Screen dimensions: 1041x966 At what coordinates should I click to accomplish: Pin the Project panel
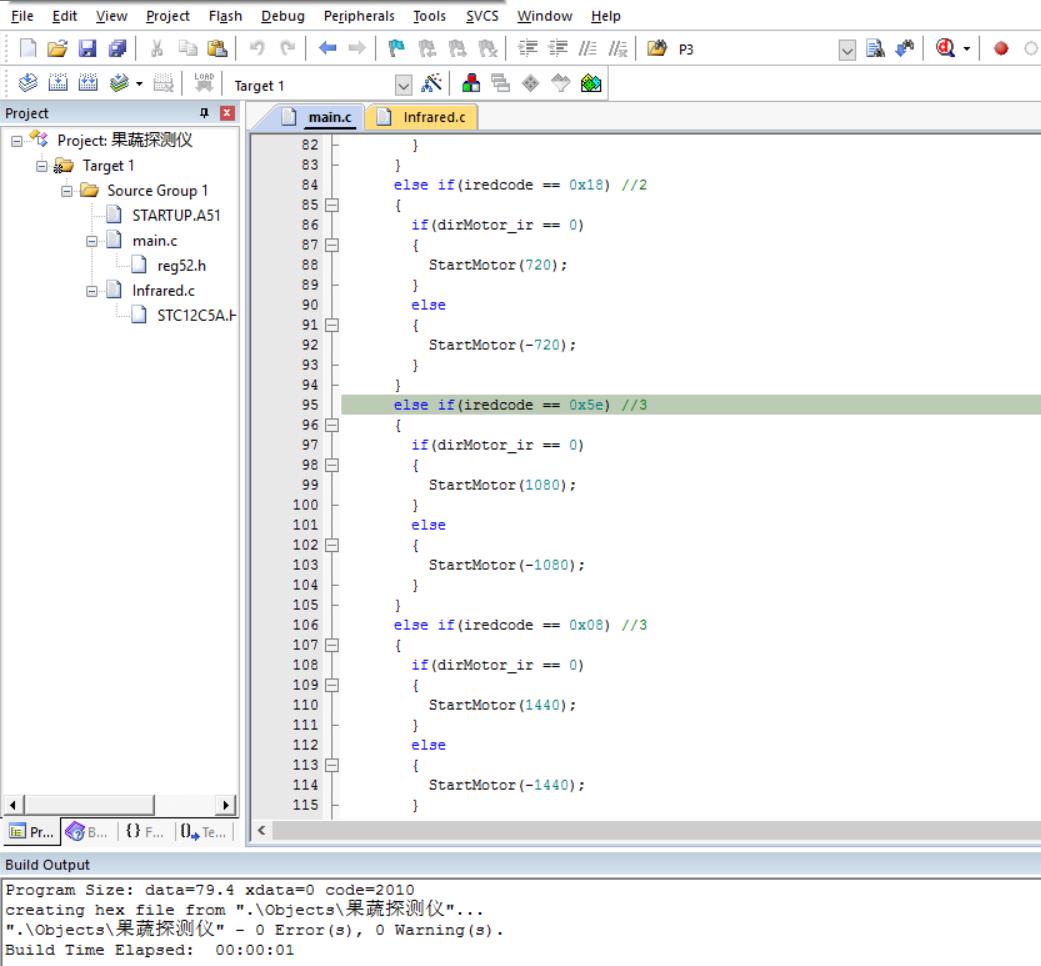click(204, 113)
